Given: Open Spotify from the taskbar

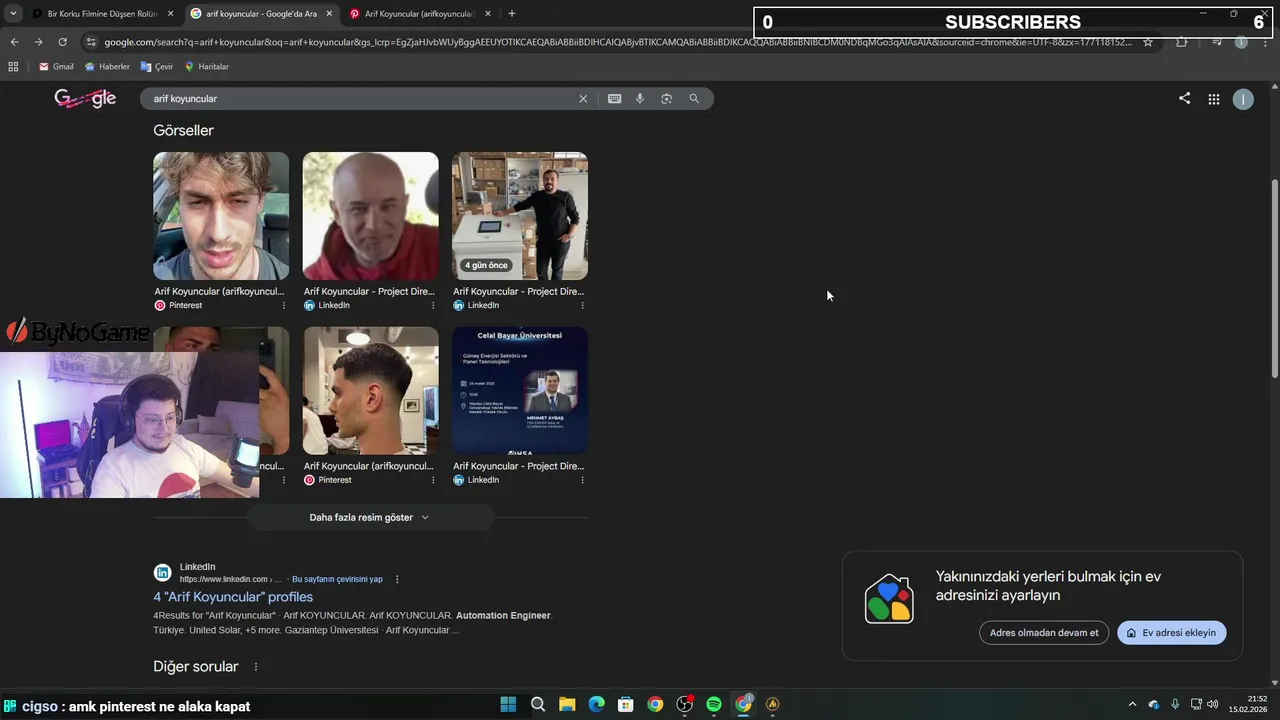Looking at the screenshot, I should (714, 704).
